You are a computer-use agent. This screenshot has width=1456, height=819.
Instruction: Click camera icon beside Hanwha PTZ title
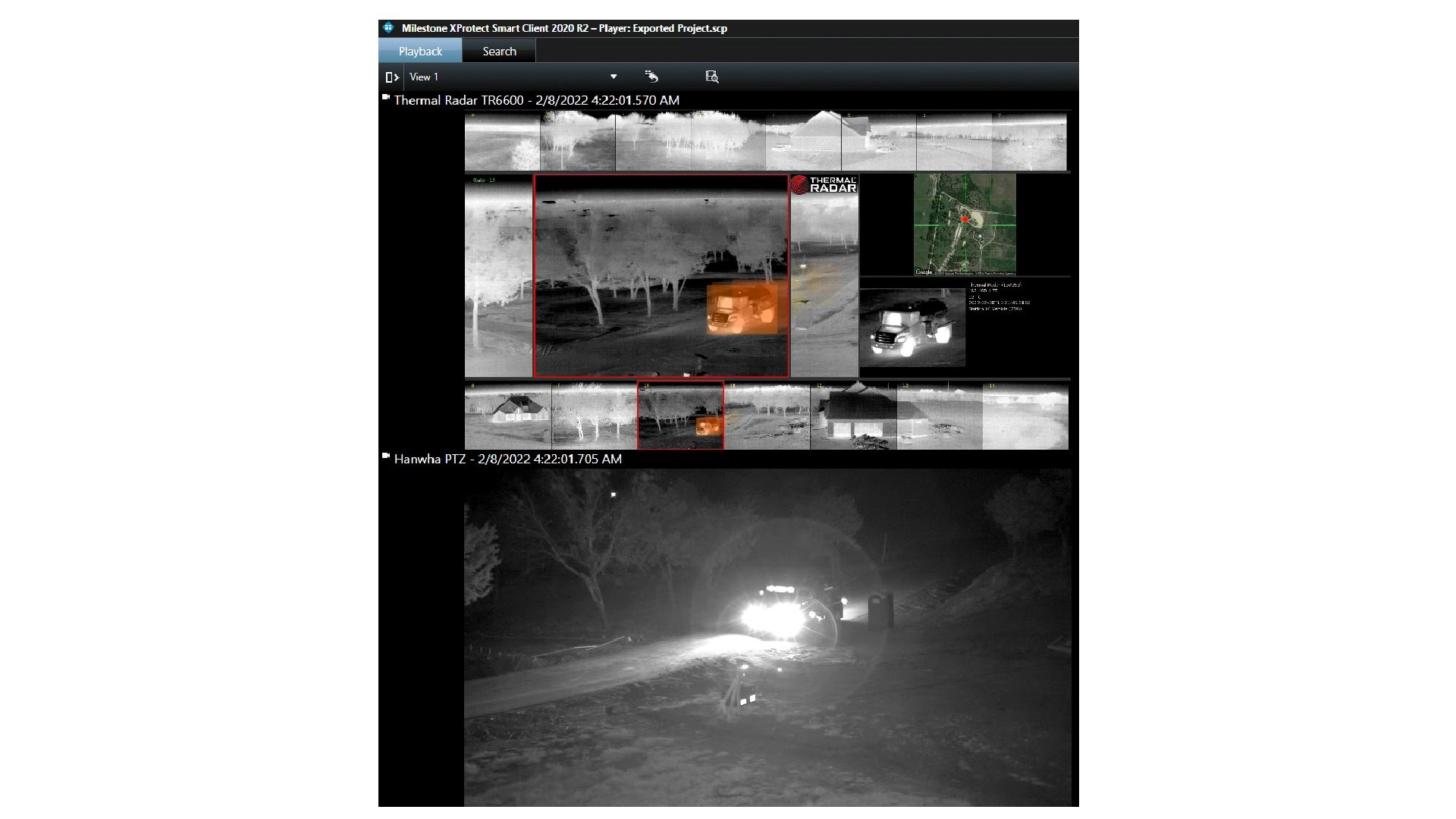[386, 457]
